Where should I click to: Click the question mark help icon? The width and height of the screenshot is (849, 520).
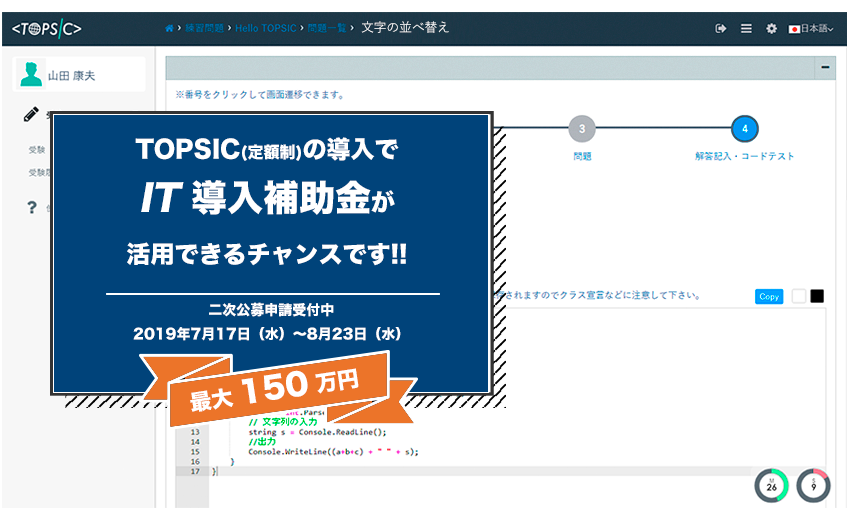(x=31, y=208)
